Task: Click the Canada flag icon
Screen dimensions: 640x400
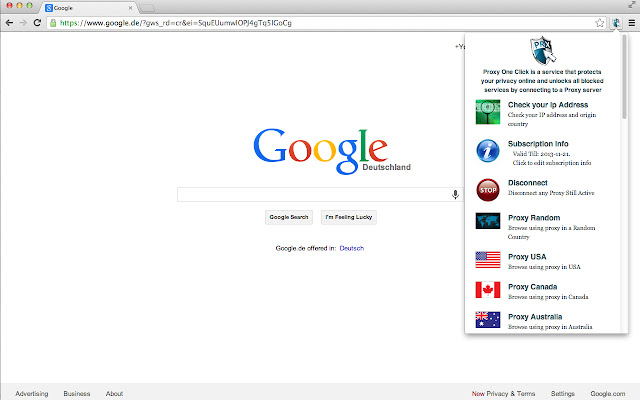Action: 488,290
